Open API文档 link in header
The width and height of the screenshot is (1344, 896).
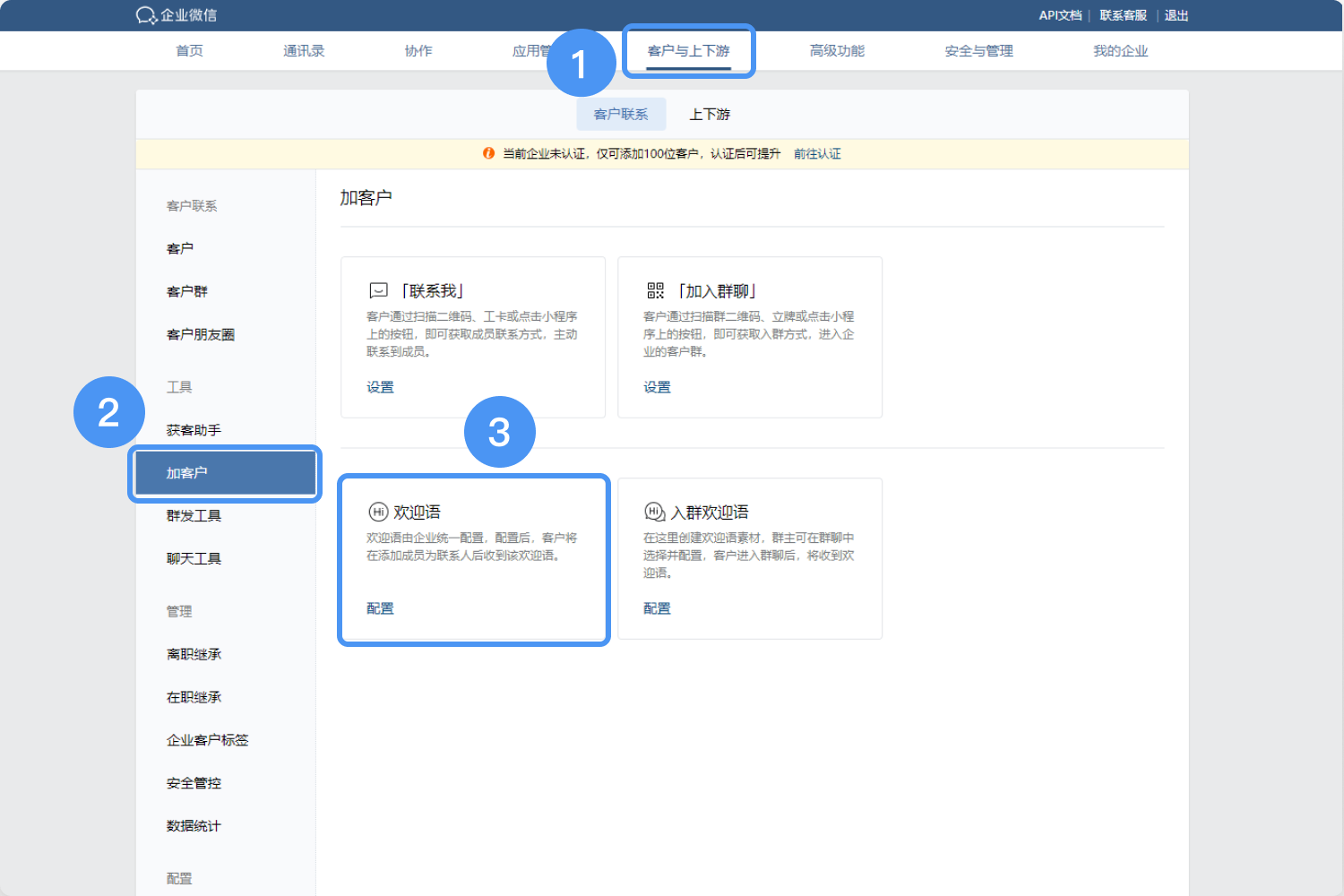point(1060,15)
